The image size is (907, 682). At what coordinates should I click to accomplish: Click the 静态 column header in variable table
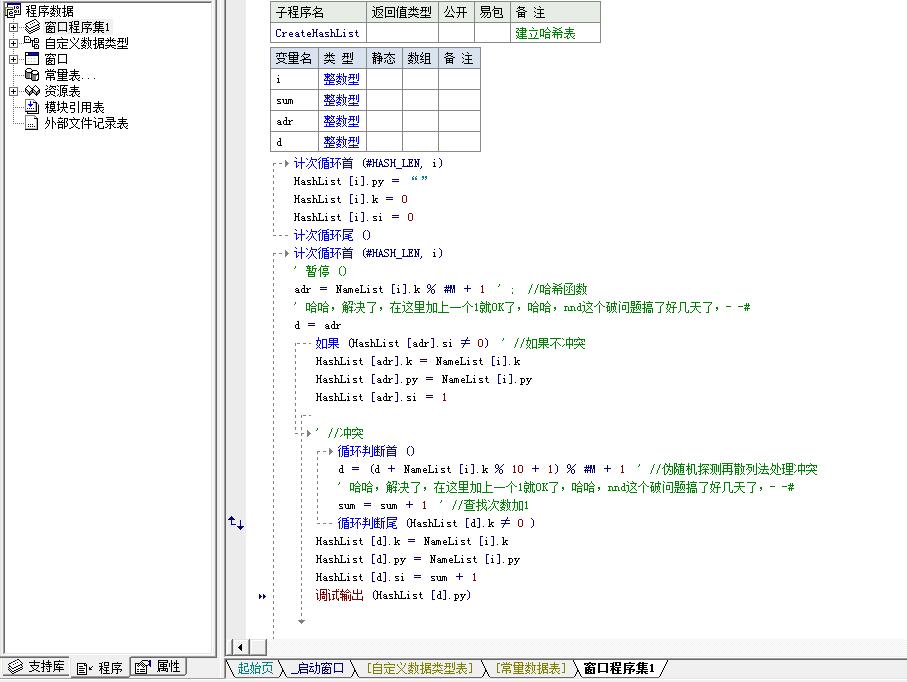[384, 58]
